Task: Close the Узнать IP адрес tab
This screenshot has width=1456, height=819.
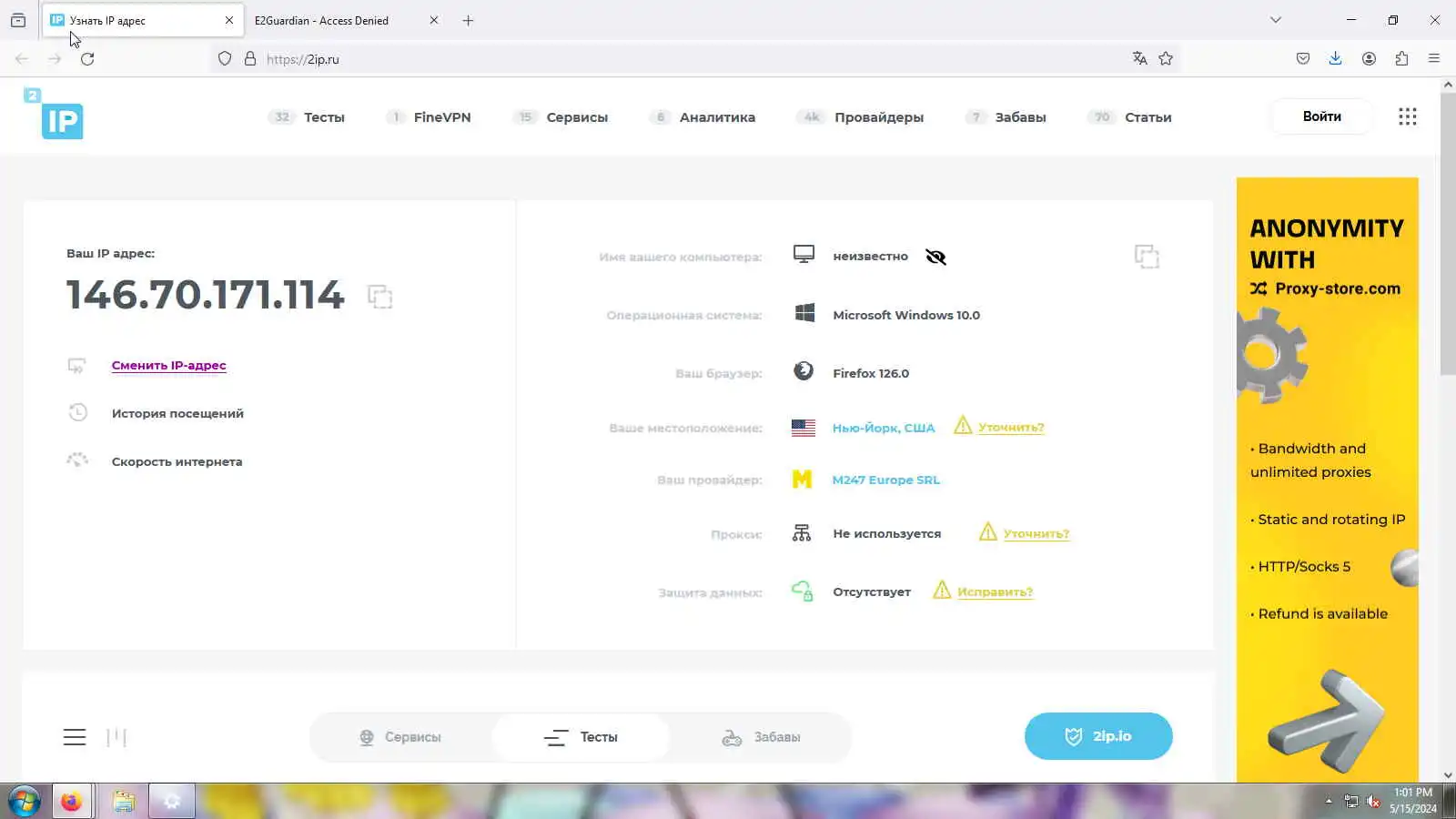Action: tap(229, 20)
